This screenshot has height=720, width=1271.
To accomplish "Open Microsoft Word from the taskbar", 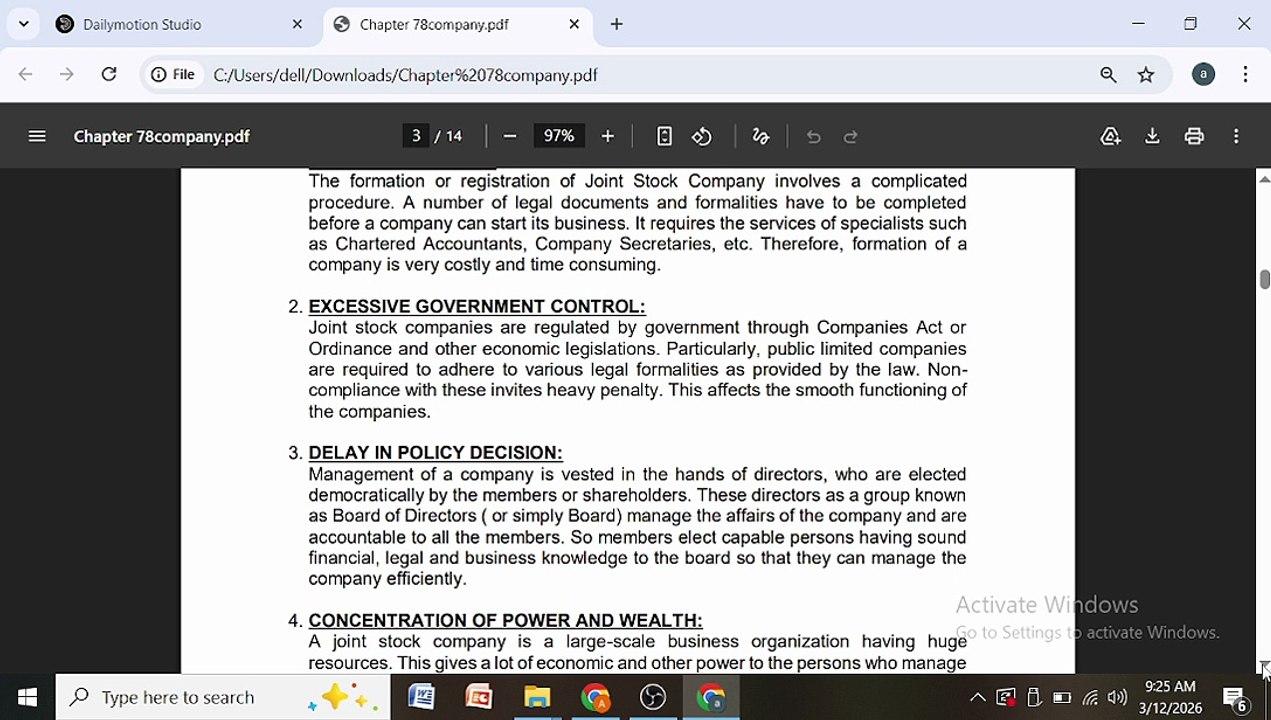I will tap(421, 697).
